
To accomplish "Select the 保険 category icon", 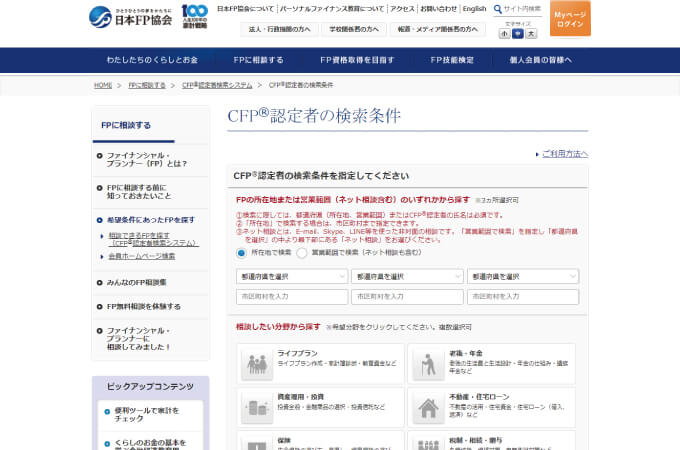I will (x=257, y=443).
